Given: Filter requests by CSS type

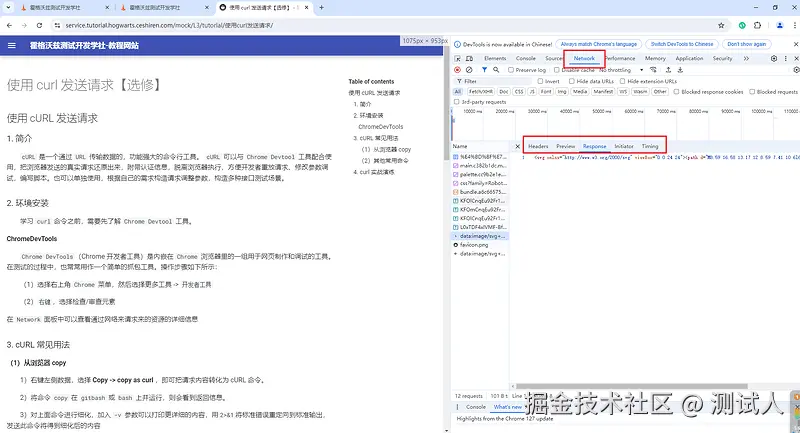Looking at the screenshot, I should [519, 92].
